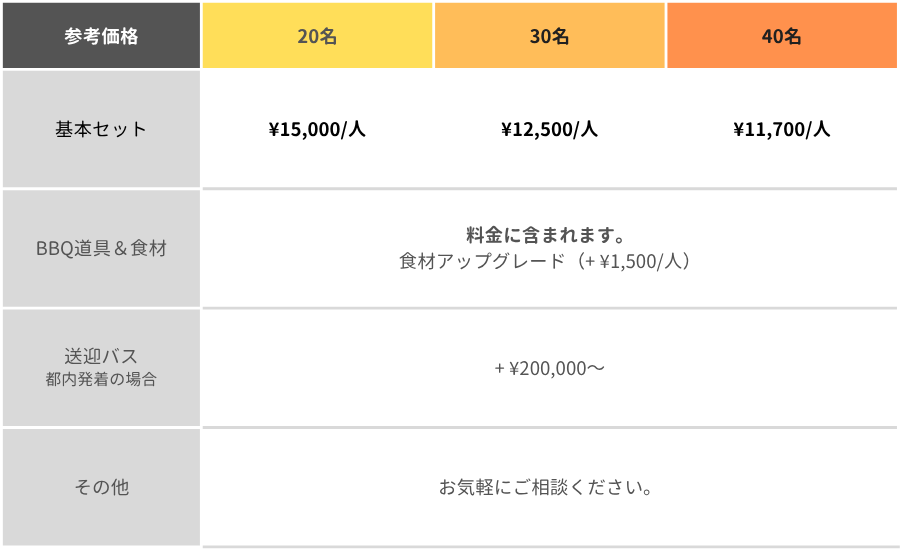Click the 送迎バス row label
This screenshot has width=900, height=549.
click(x=101, y=356)
